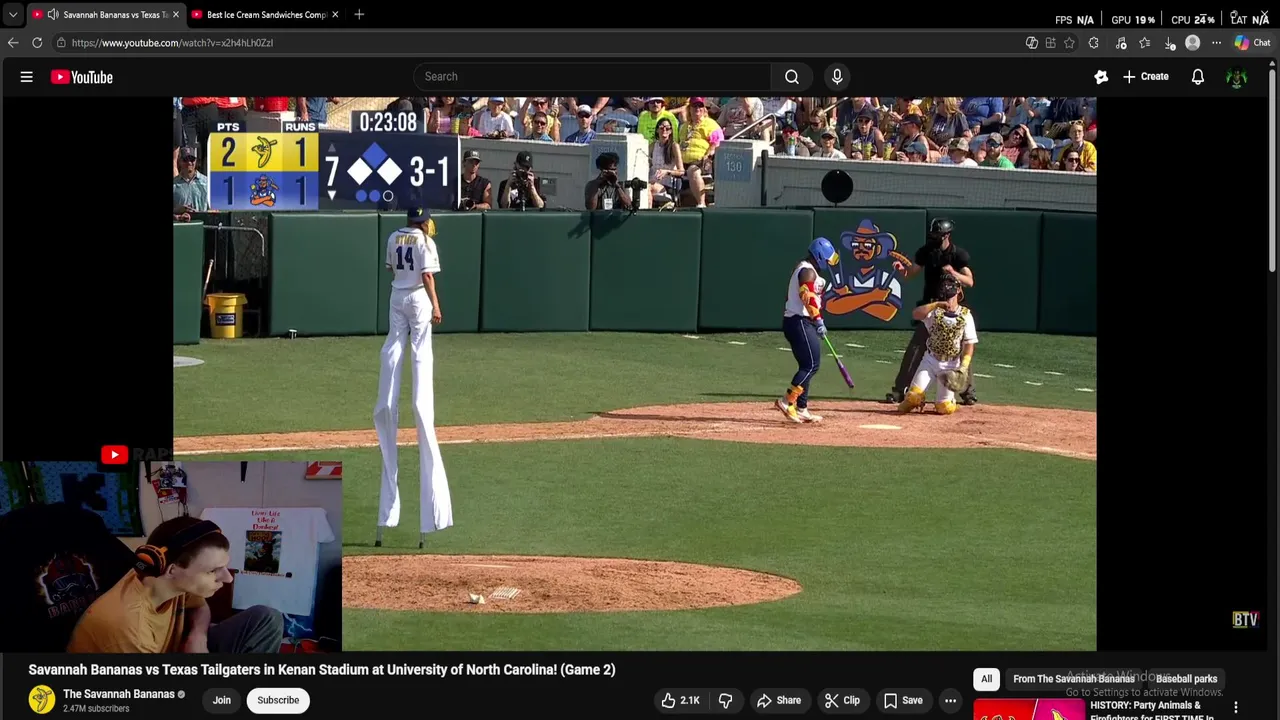Select From The Savannah Bananas chip
The image size is (1280, 720).
[x=1073, y=679]
